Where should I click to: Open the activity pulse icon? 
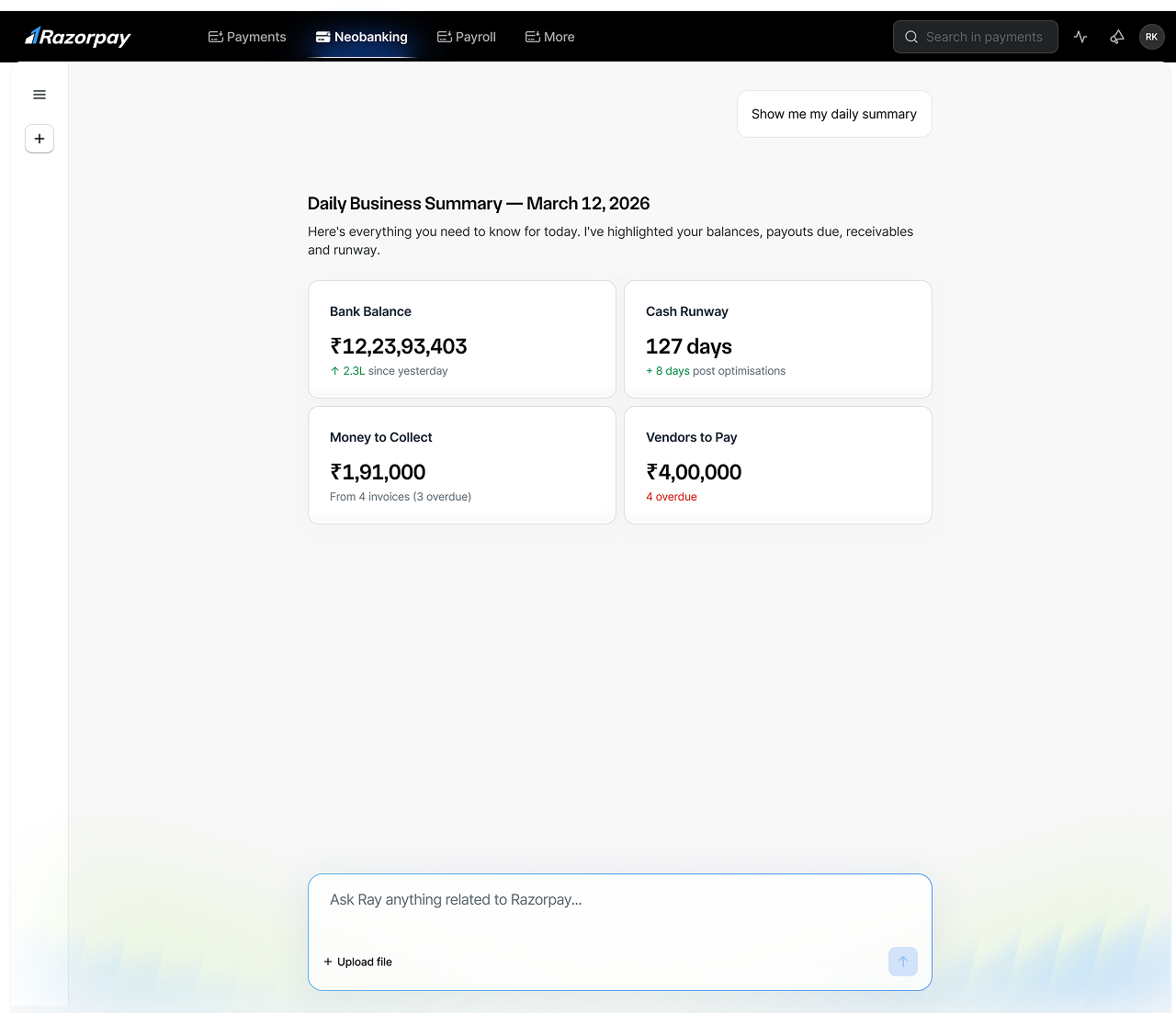(1080, 37)
